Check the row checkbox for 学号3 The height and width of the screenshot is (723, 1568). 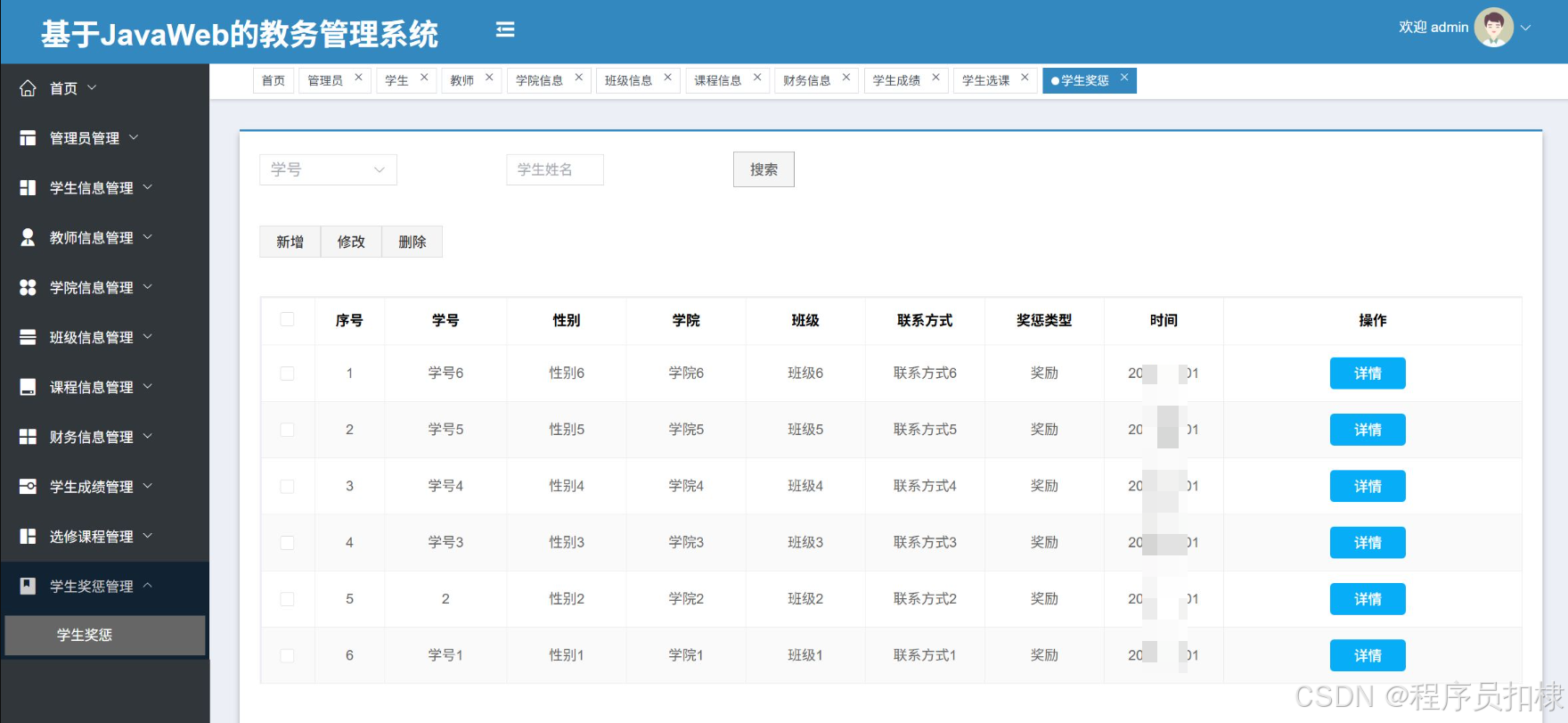[x=287, y=542]
